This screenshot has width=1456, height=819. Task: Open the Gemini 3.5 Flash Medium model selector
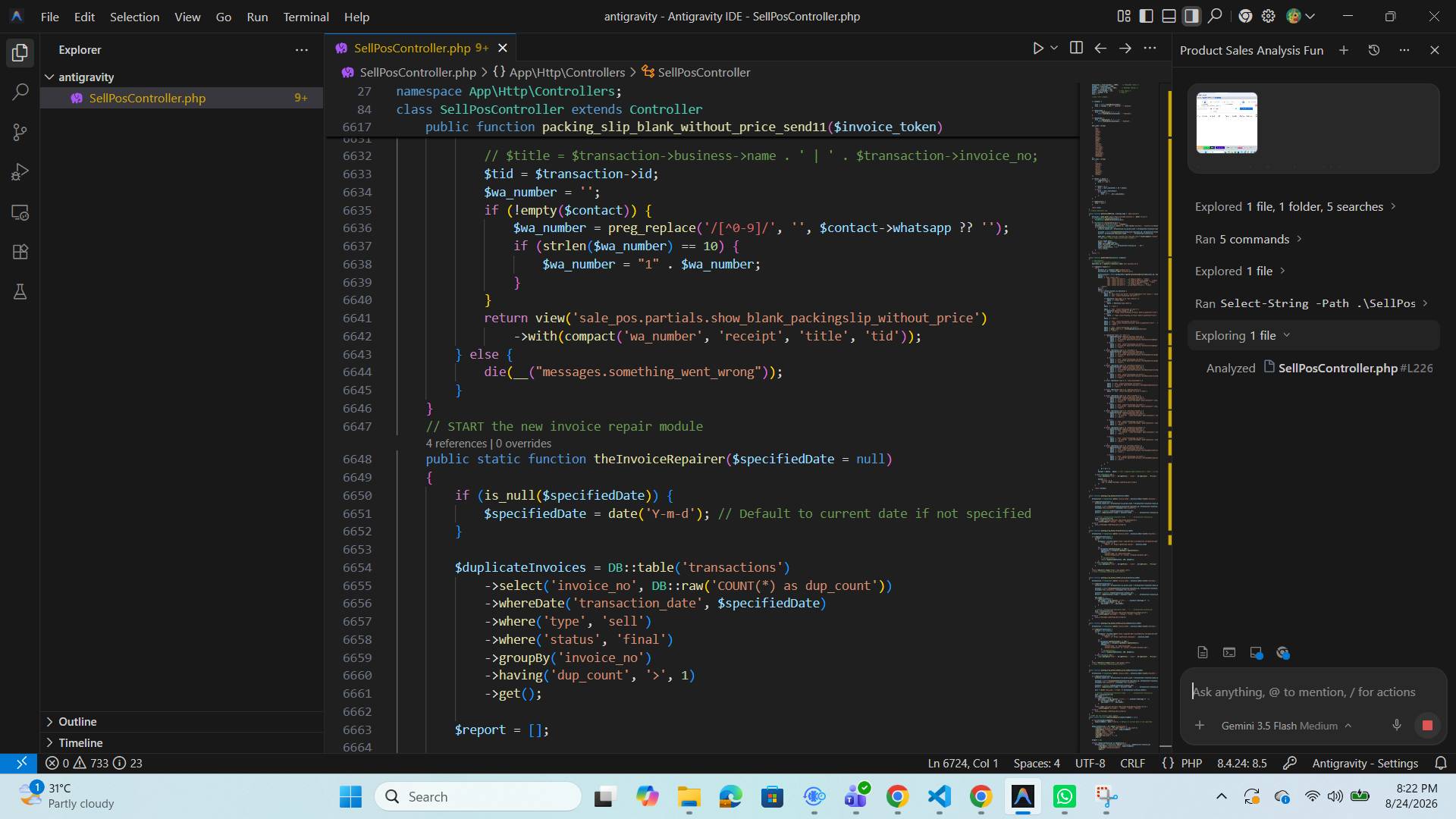(1286, 726)
